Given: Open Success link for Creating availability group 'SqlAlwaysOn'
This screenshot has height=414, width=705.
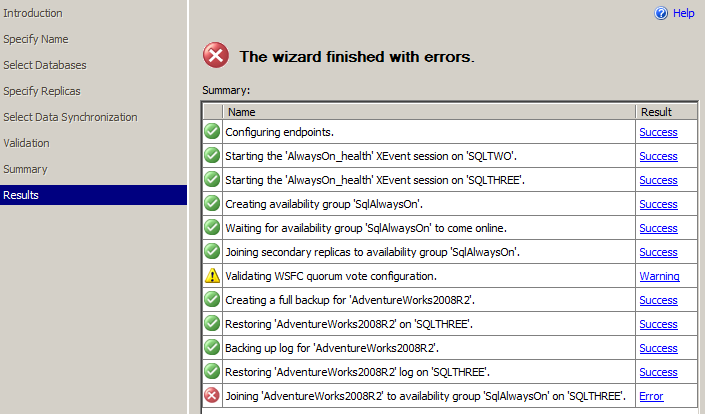Looking at the screenshot, I should (658, 204).
